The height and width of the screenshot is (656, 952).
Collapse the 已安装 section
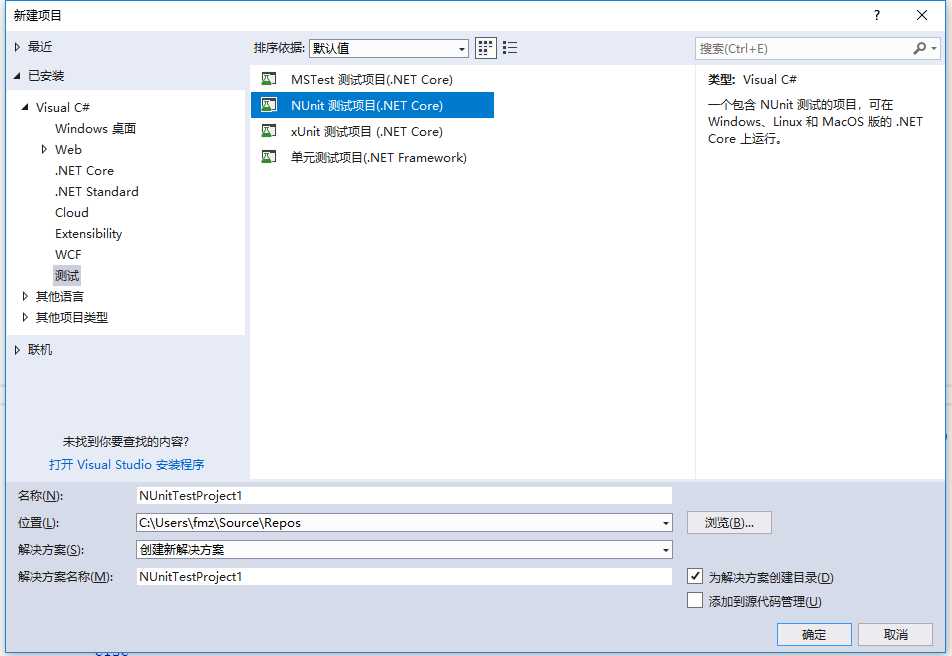click(x=17, y=76)
